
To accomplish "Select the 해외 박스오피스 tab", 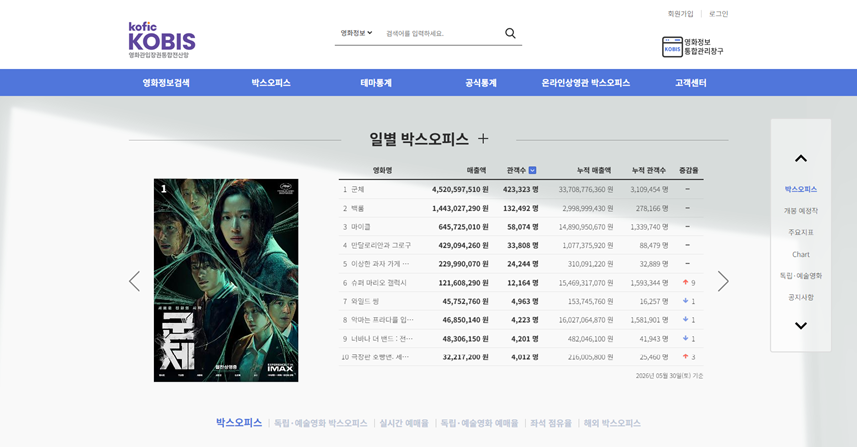I will tap(612, 423).
